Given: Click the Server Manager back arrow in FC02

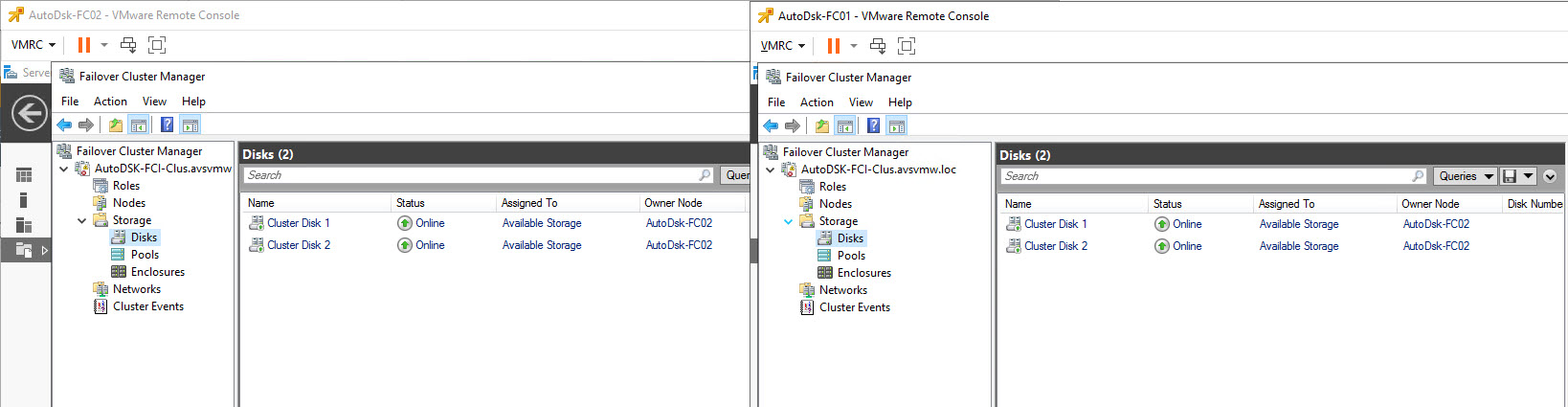Looking at the screenshot, I should click(29, 113).
